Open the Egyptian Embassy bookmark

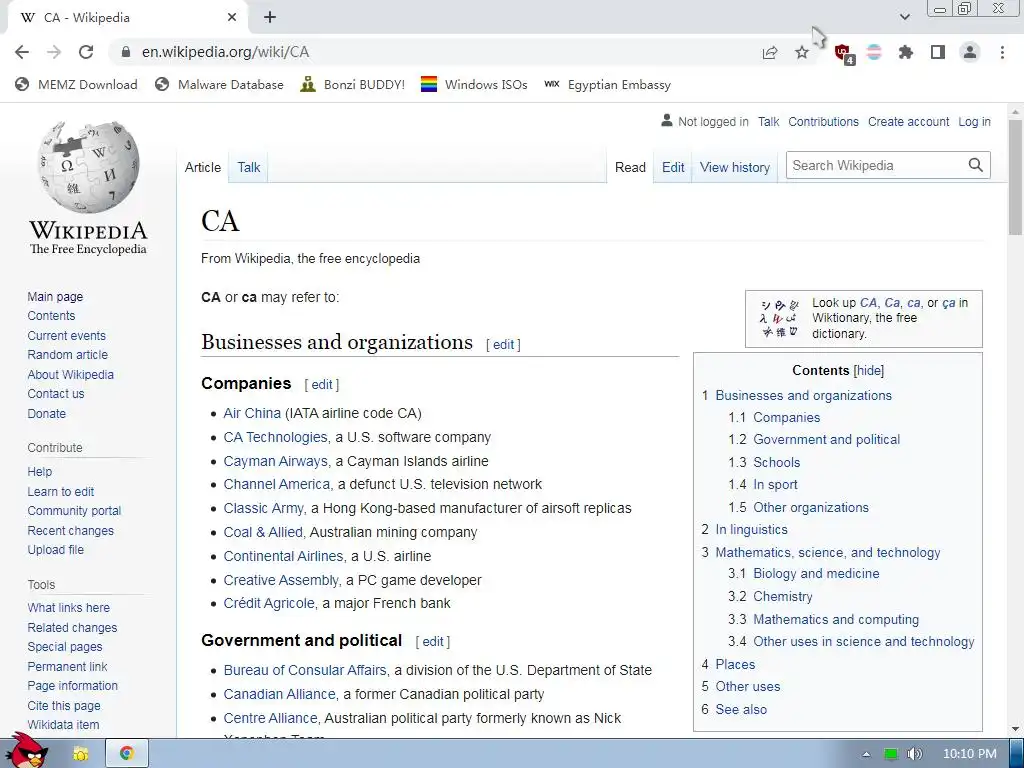607,84
